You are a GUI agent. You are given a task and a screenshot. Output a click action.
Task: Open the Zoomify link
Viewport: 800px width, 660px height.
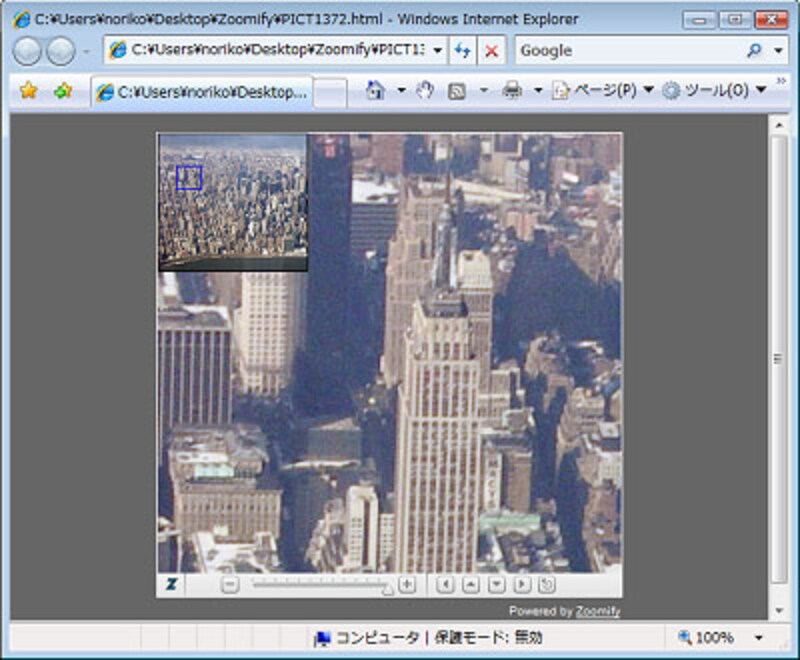pos(597,611)
